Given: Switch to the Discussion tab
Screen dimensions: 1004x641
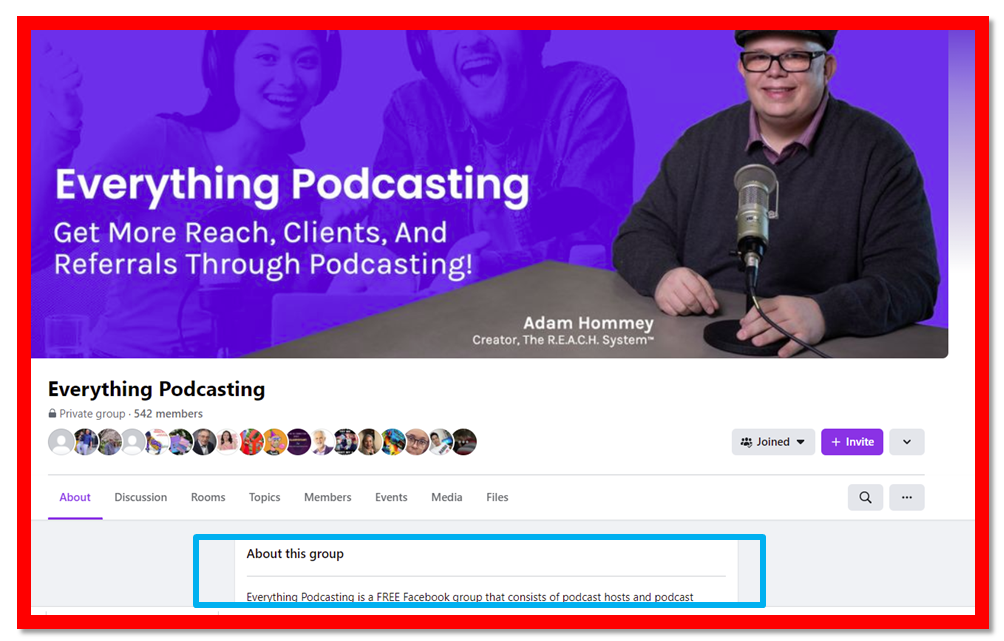Looking at the screenshot, I should pos(140,497).
